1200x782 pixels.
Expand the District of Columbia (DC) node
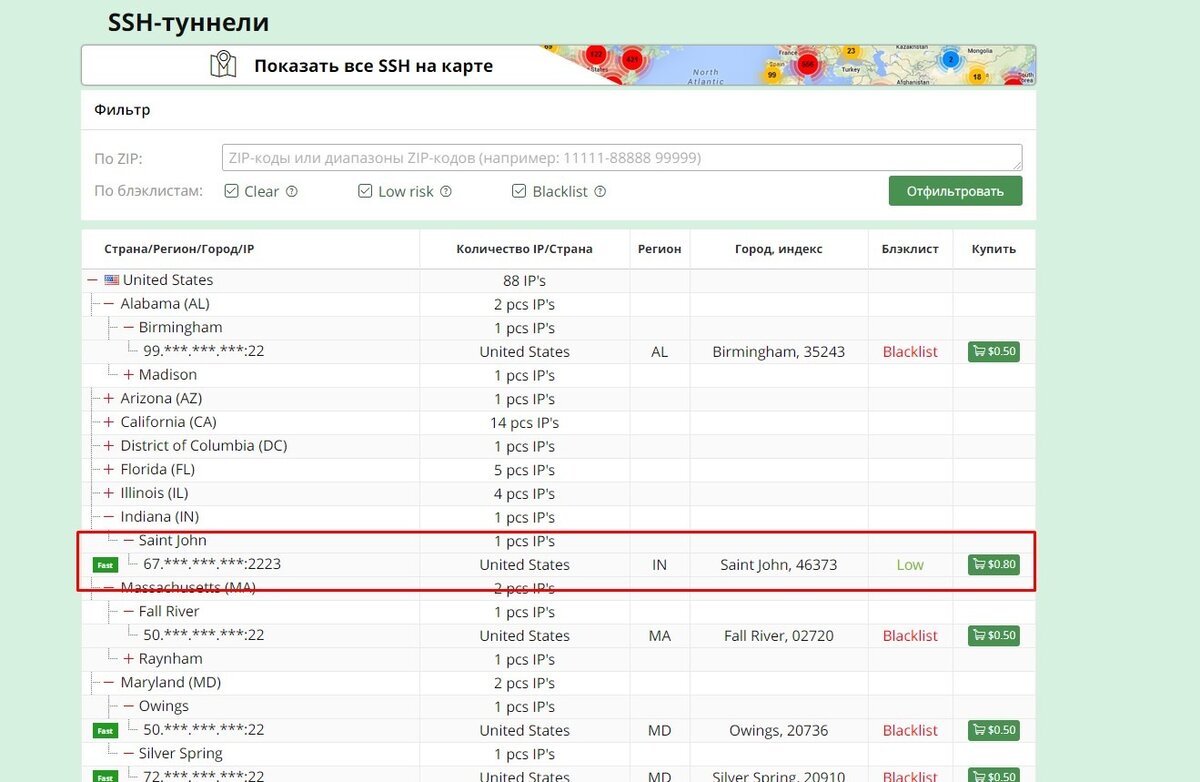pyautogui.click(x=109, y=445)
